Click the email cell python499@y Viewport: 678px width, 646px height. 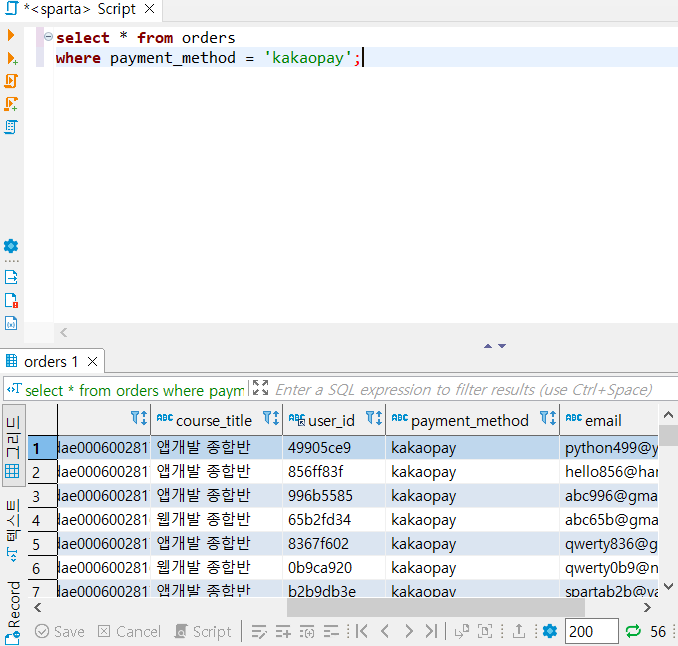609,448
